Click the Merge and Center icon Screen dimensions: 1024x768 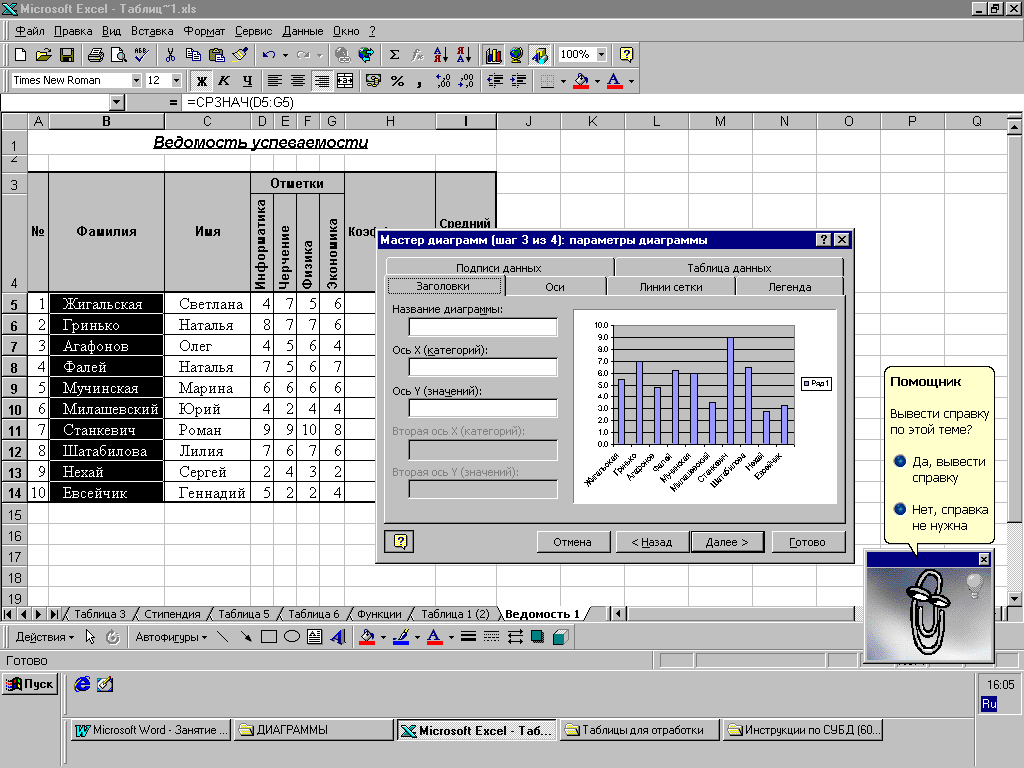pyautogui.click(x=345, y=81)
